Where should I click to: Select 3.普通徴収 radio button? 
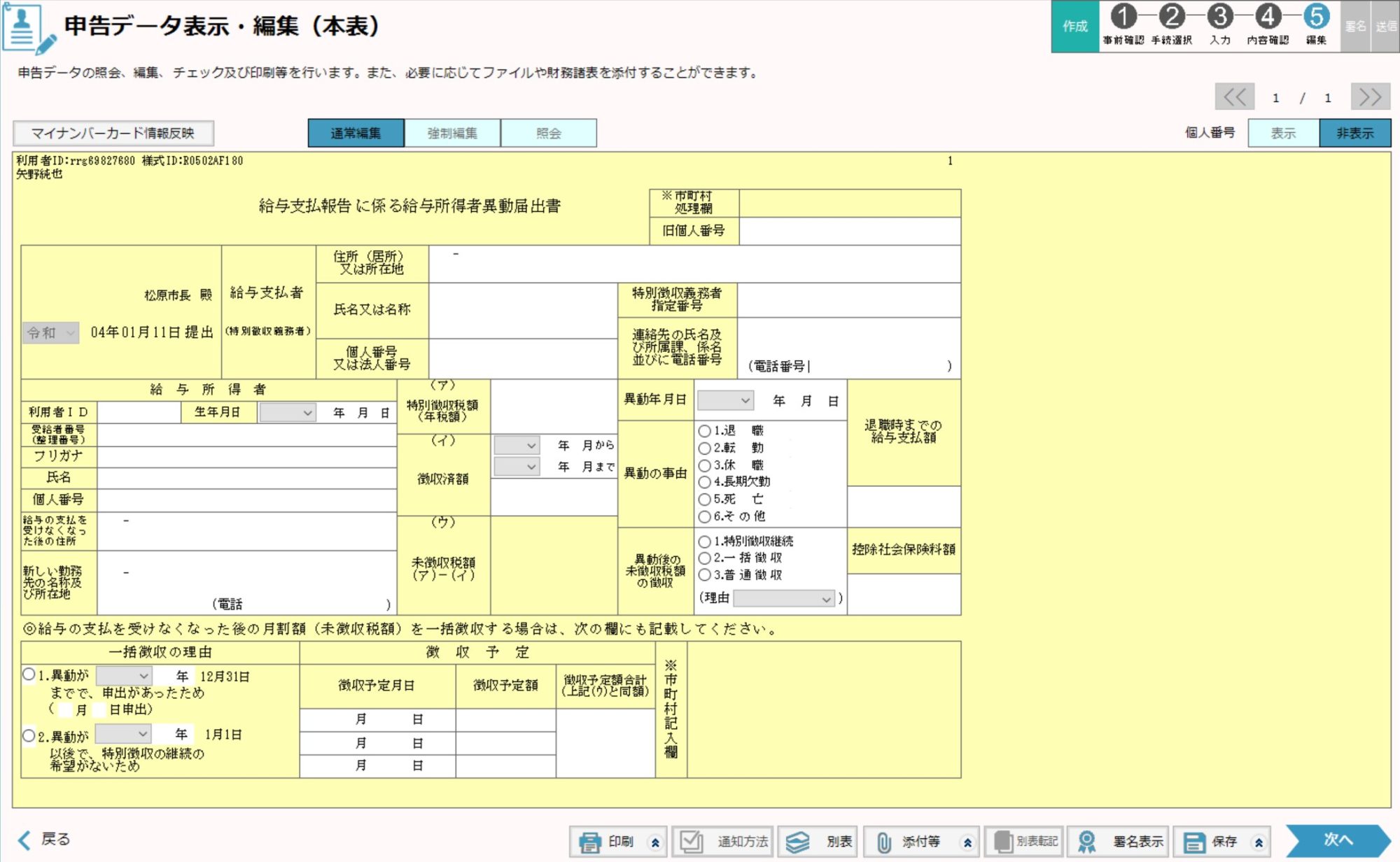[x=704, y=575]
